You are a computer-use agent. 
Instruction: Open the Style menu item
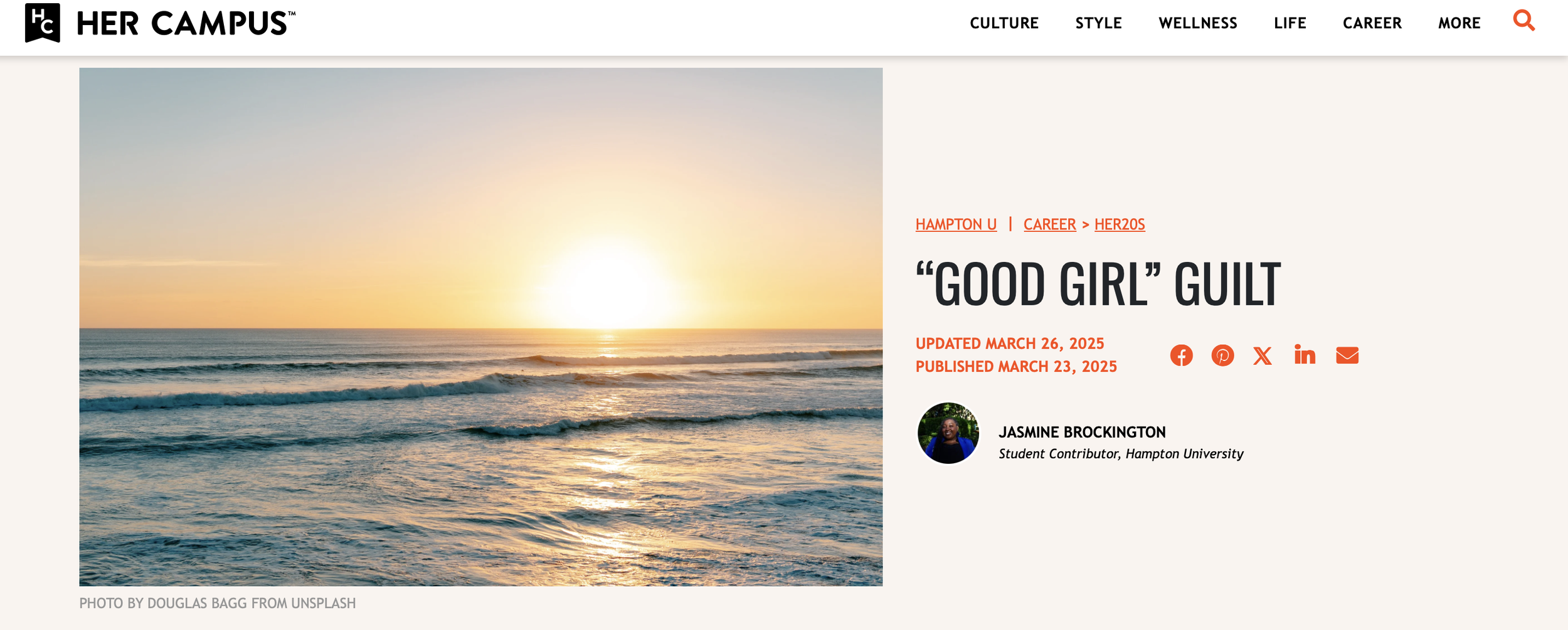1098,23
